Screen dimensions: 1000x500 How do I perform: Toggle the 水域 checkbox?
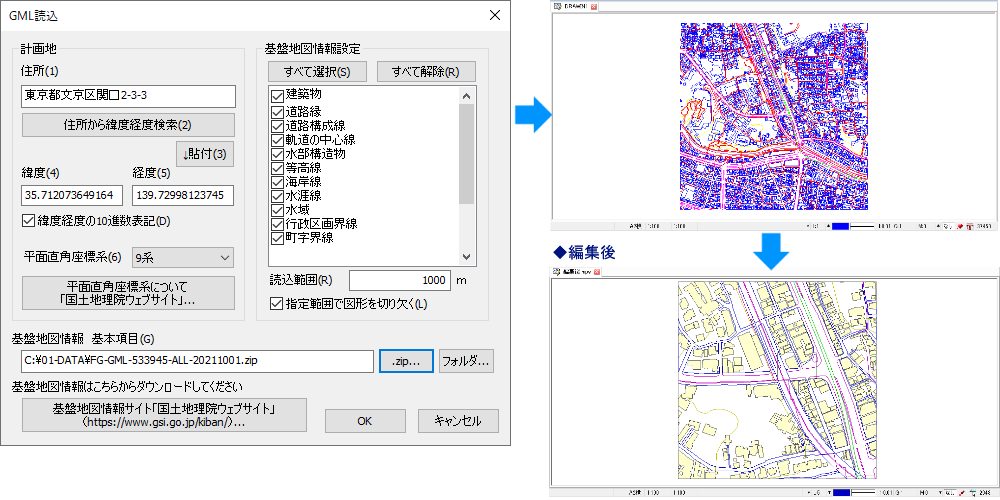(277, 210)
